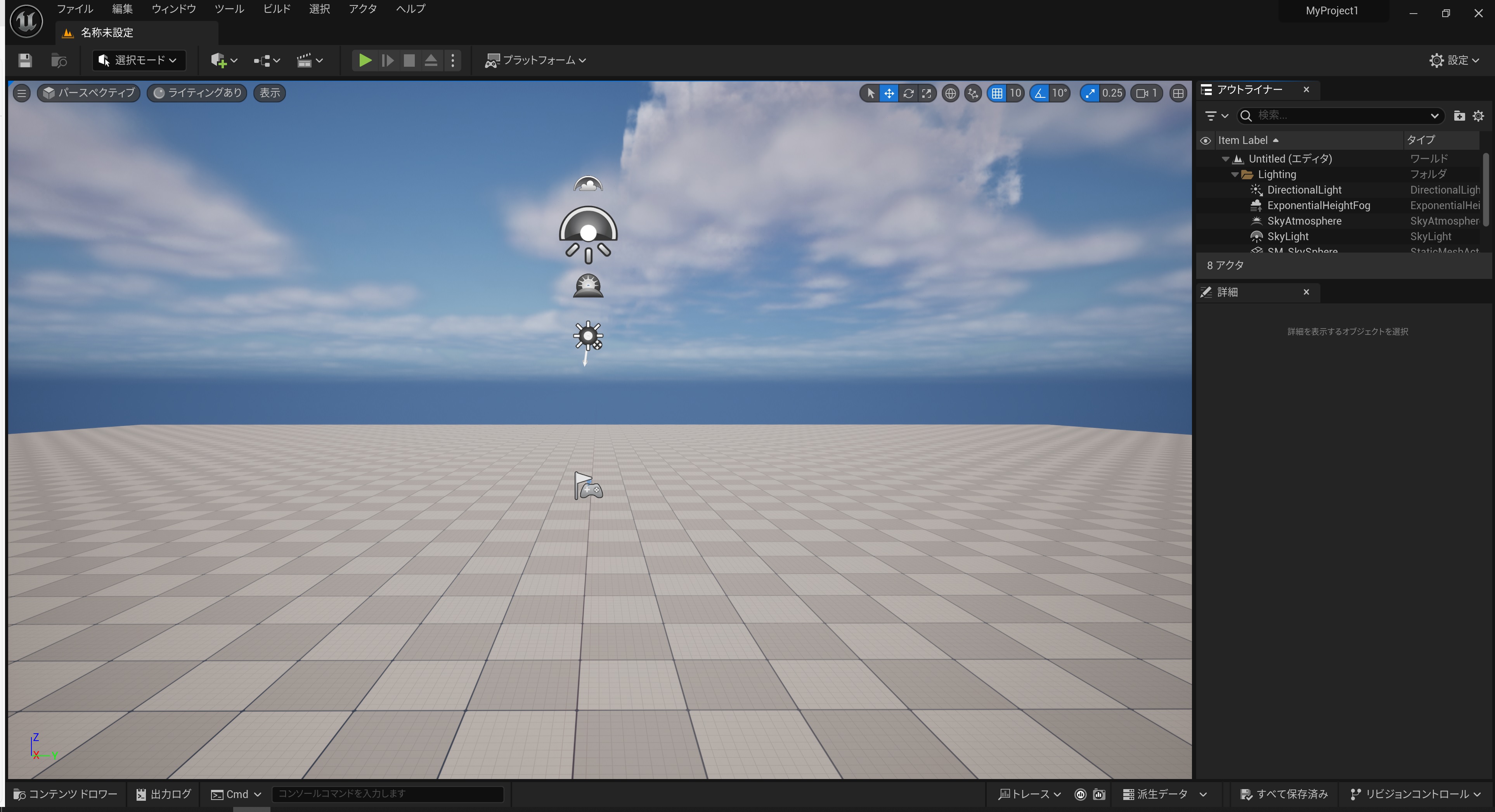Screen dimensions: 1495x812
Task: Open the Outliner settings gear
Action: pos(1478,116)
